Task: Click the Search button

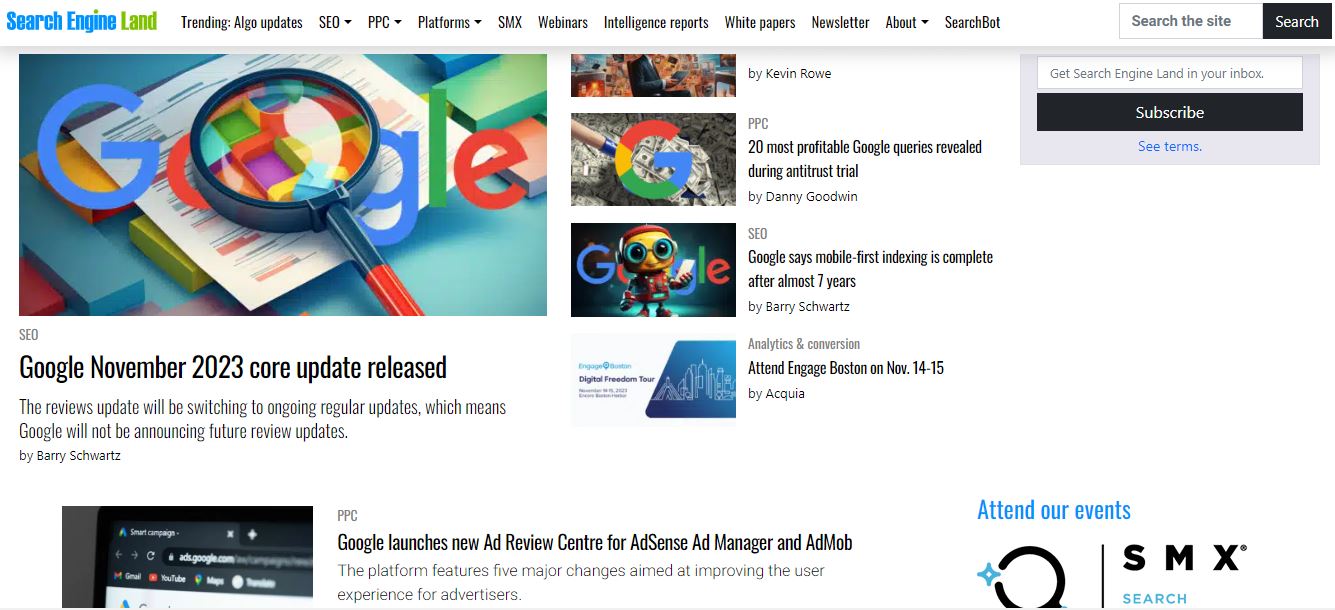Action: tap(1297, 21)
